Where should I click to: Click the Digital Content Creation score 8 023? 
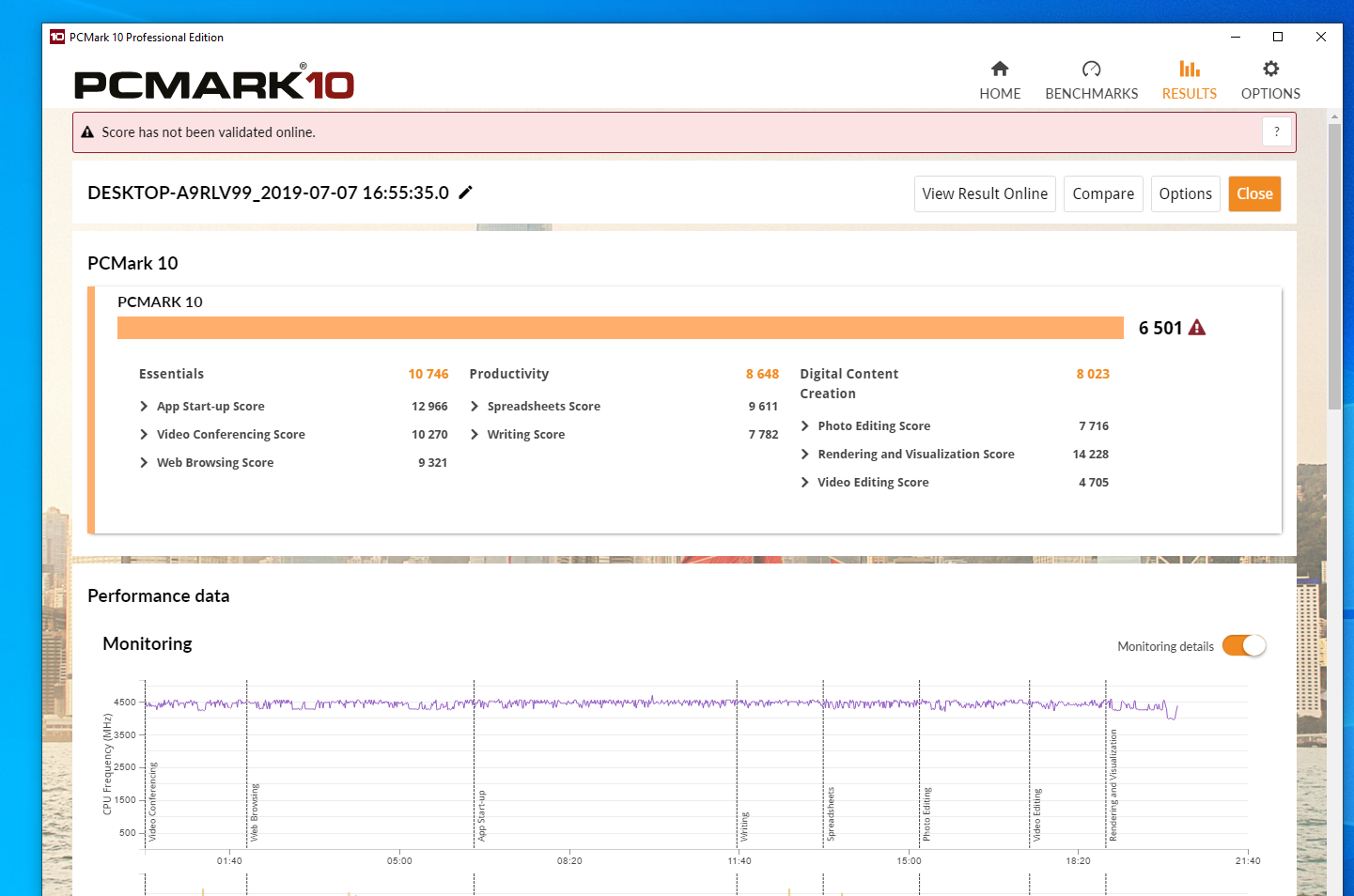point(1093,374)
